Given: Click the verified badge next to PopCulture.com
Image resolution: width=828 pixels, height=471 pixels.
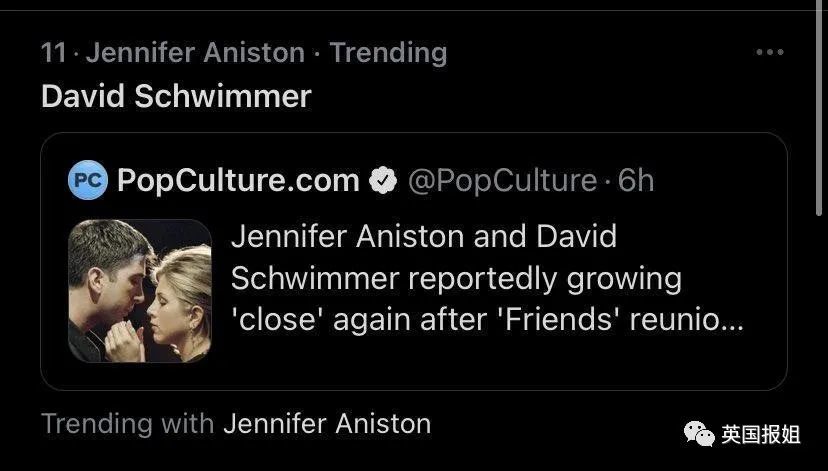Looking at the screenshot, I should (x=383, y=181).
